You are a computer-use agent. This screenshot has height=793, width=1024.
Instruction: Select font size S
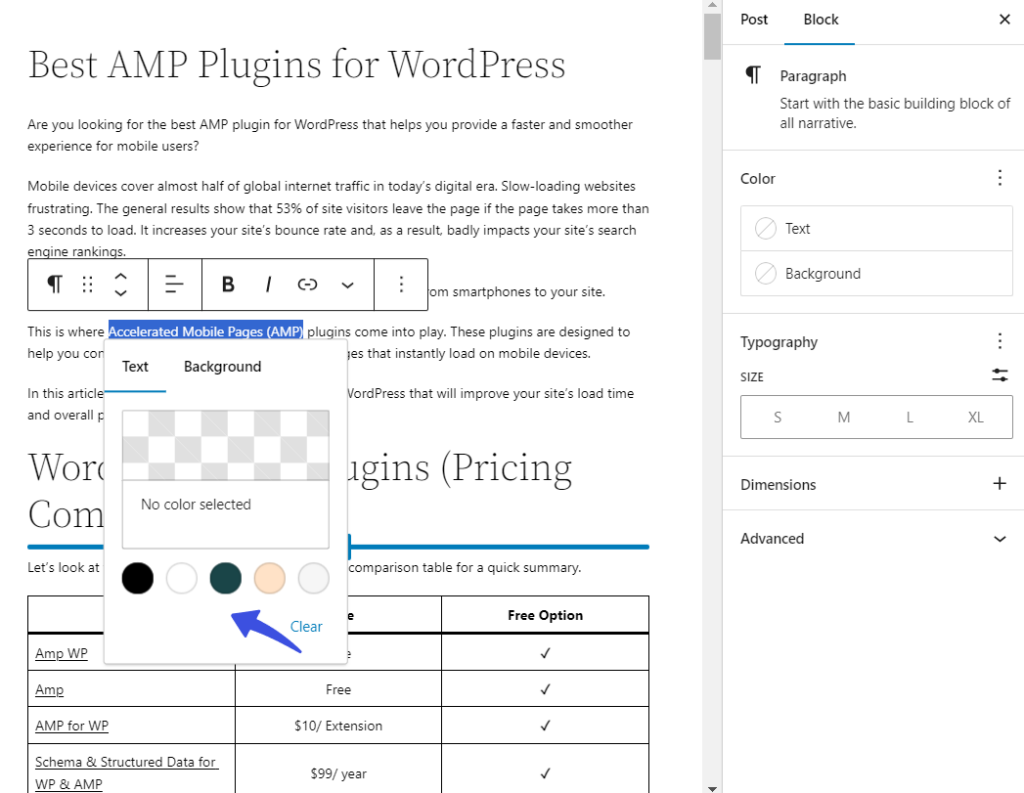tap(777, 417)
